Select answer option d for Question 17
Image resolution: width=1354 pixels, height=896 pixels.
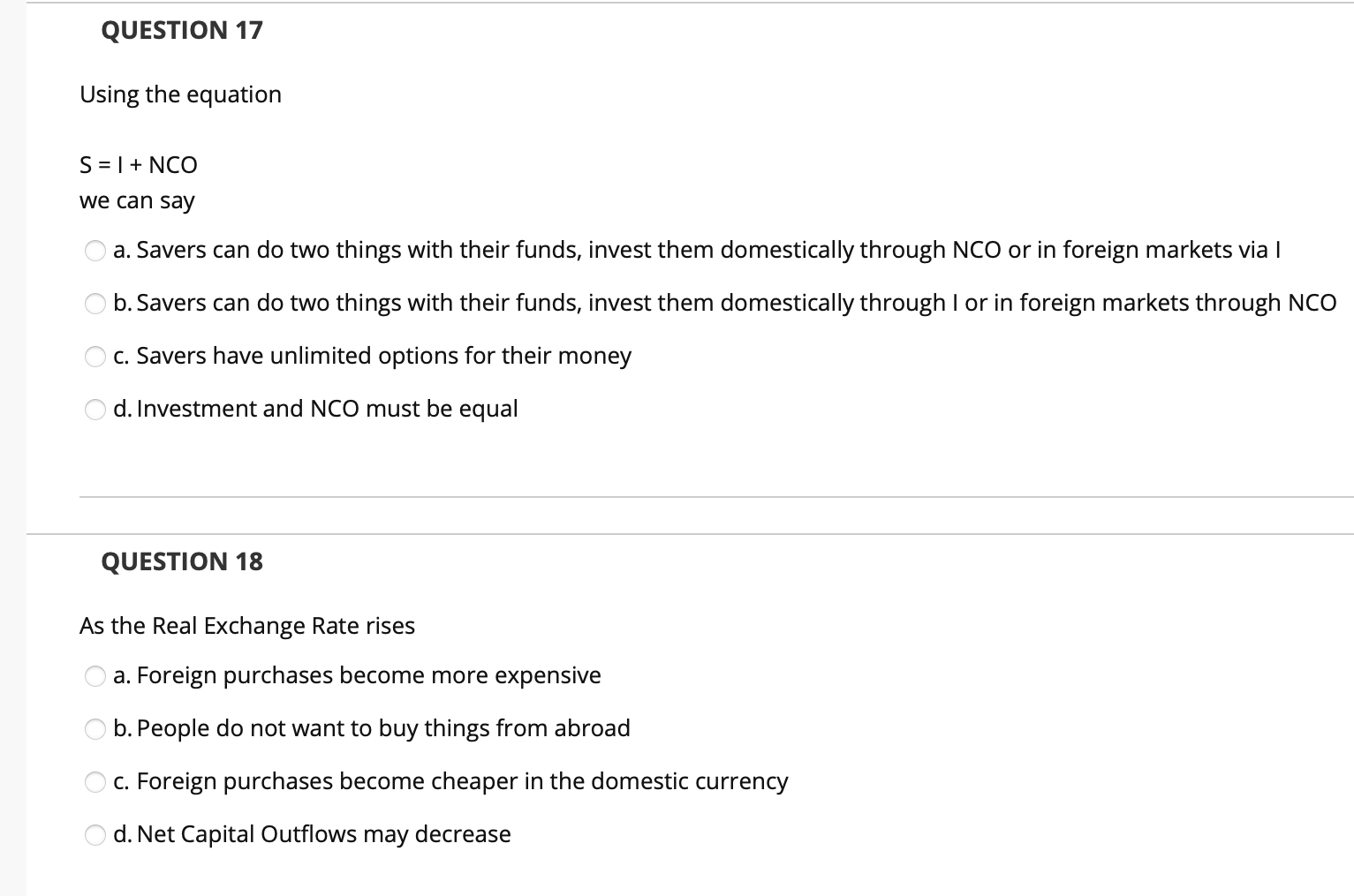(x=95, y=409)
